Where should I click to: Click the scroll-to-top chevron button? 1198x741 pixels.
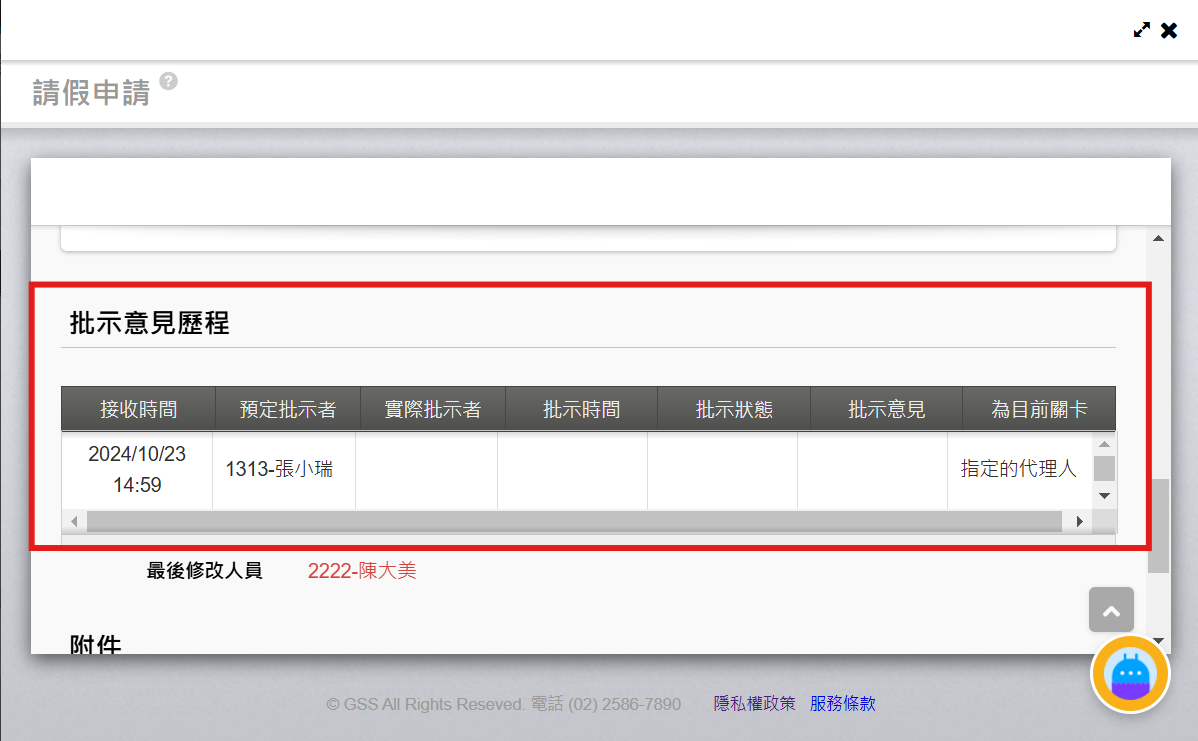pos(1111,609)
